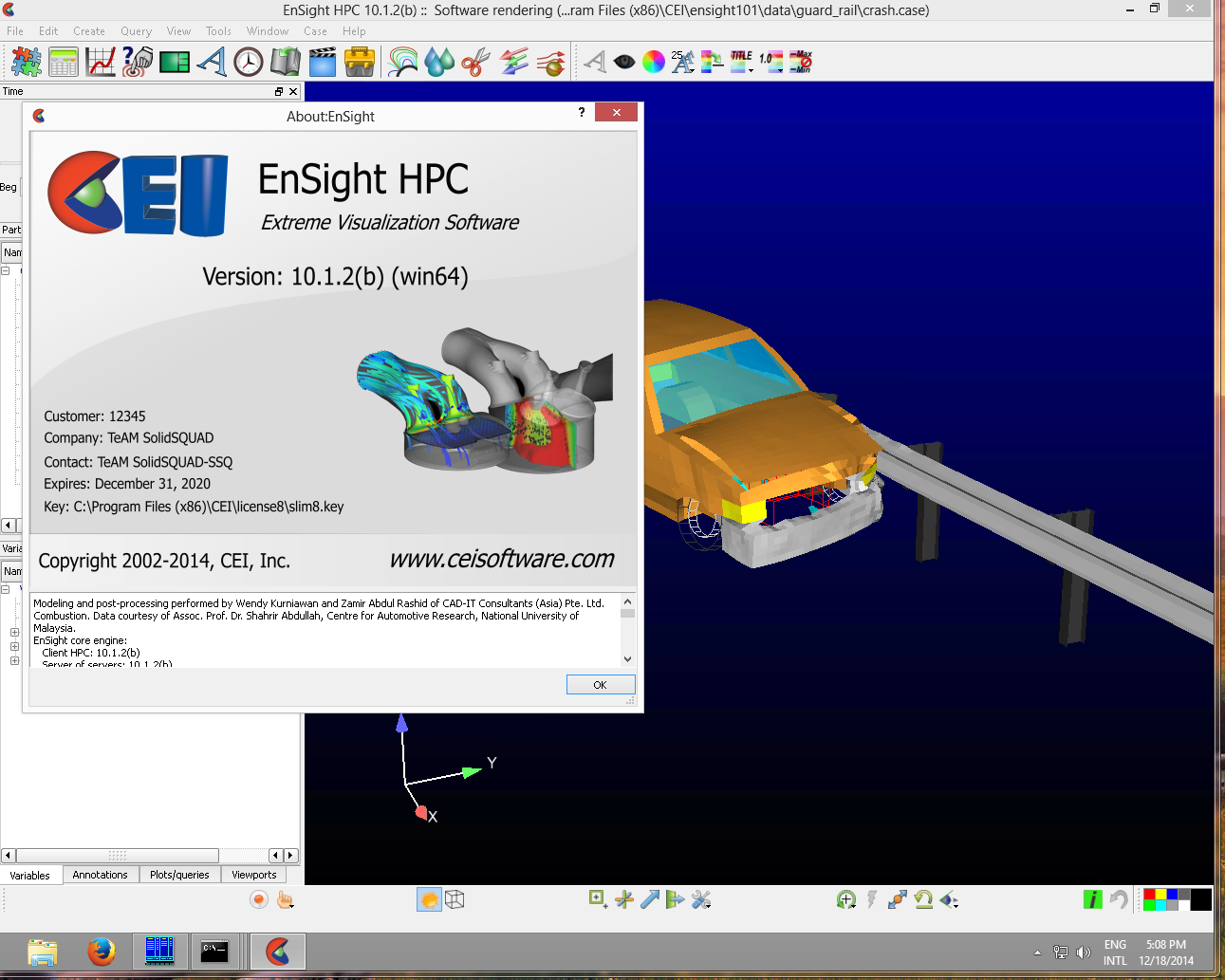Open the 1.0 legend format dropdown icon
This screenshot has width=1225, height=980.
coord(771,63)
